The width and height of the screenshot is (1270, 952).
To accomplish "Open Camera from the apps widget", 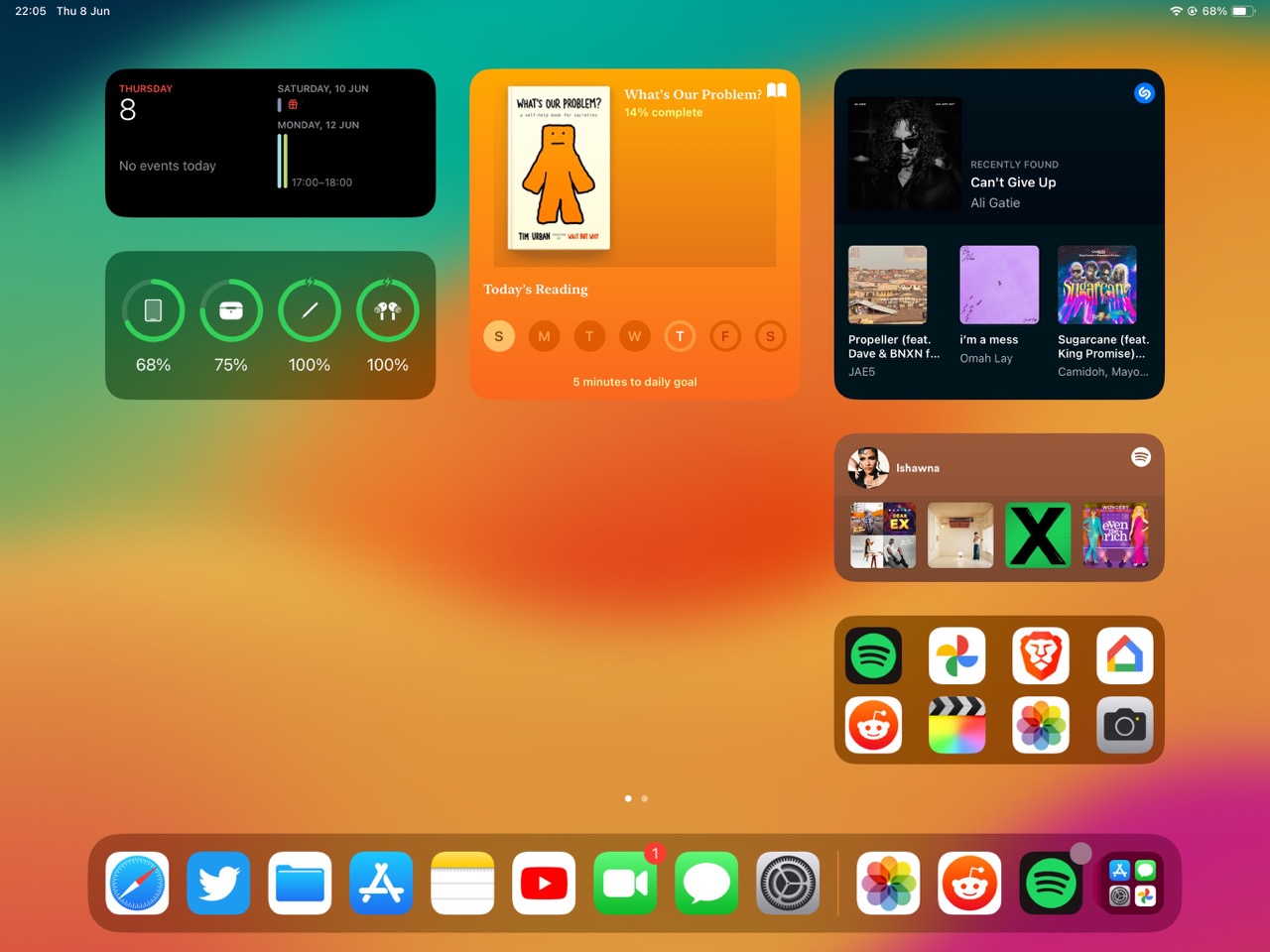I will pos(1125,725).
